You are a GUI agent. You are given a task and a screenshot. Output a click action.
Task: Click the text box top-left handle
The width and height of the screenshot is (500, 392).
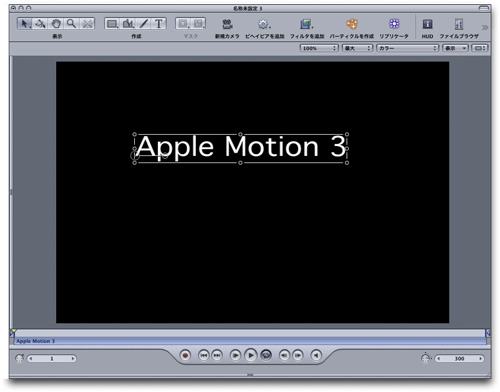[x=135, y=135]
